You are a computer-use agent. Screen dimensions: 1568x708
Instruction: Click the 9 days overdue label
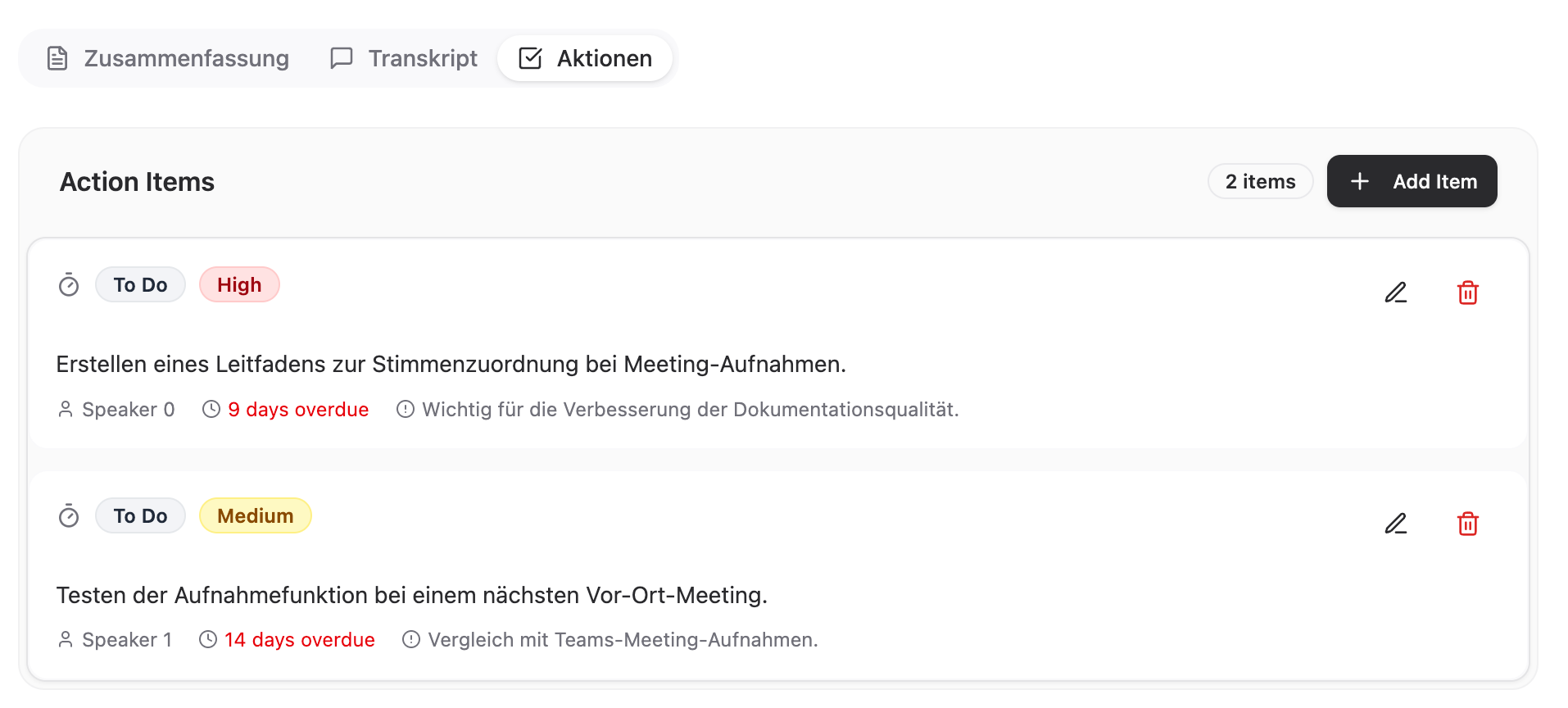click(x=298, y=409)
